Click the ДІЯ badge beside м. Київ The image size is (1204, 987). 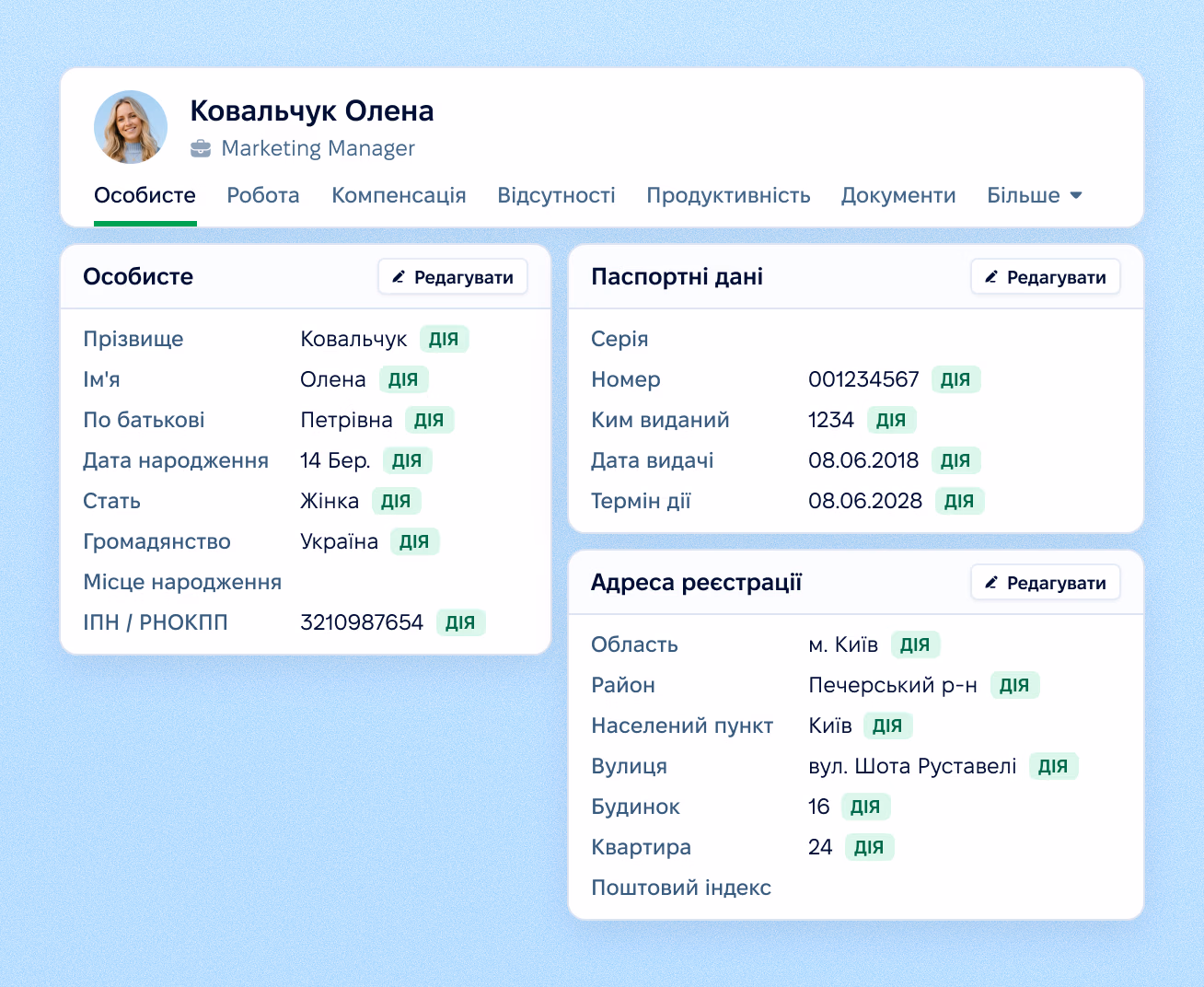tap(916, 644)
